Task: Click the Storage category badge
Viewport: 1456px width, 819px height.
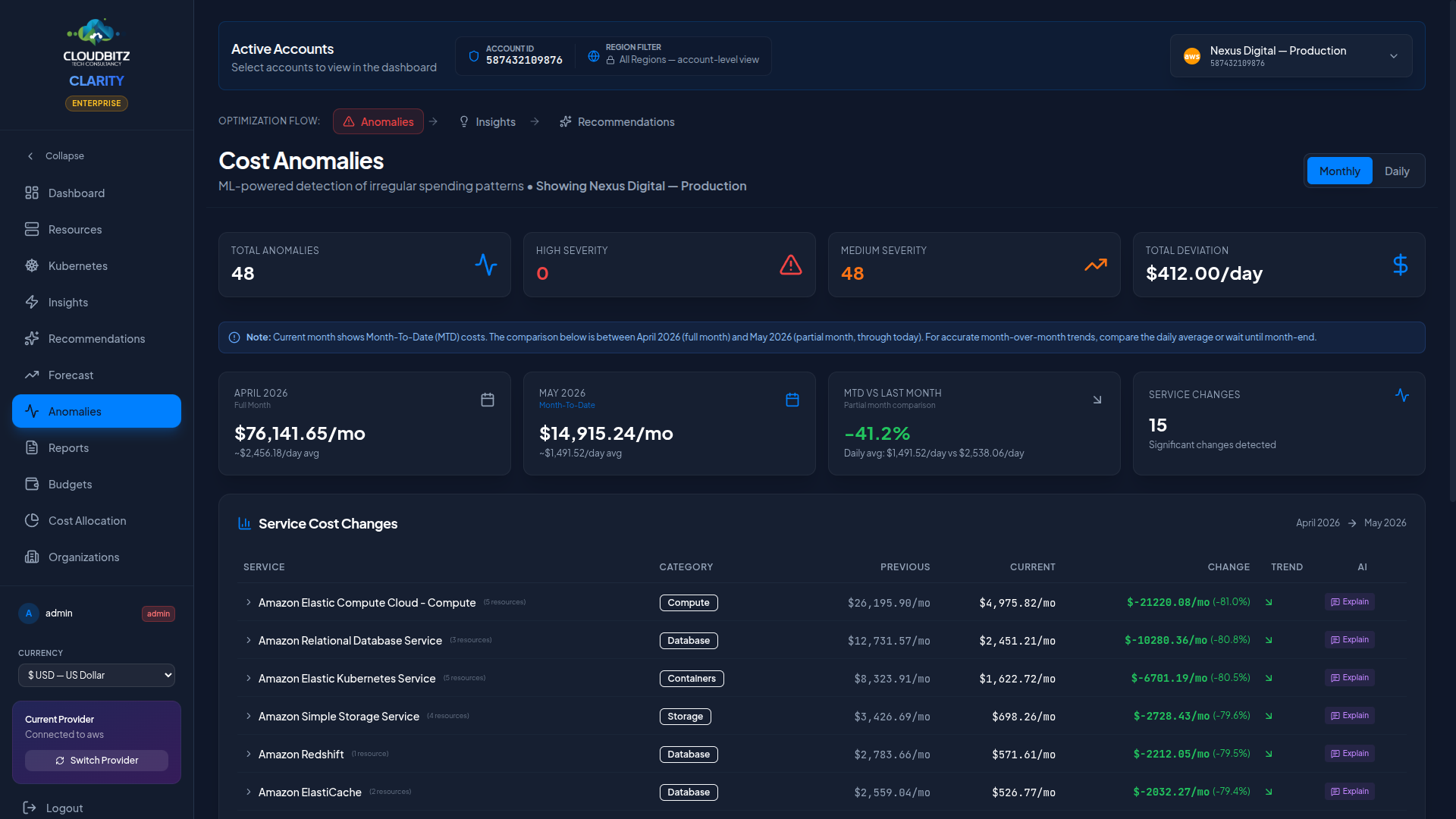Action: [x=686, y=717]
